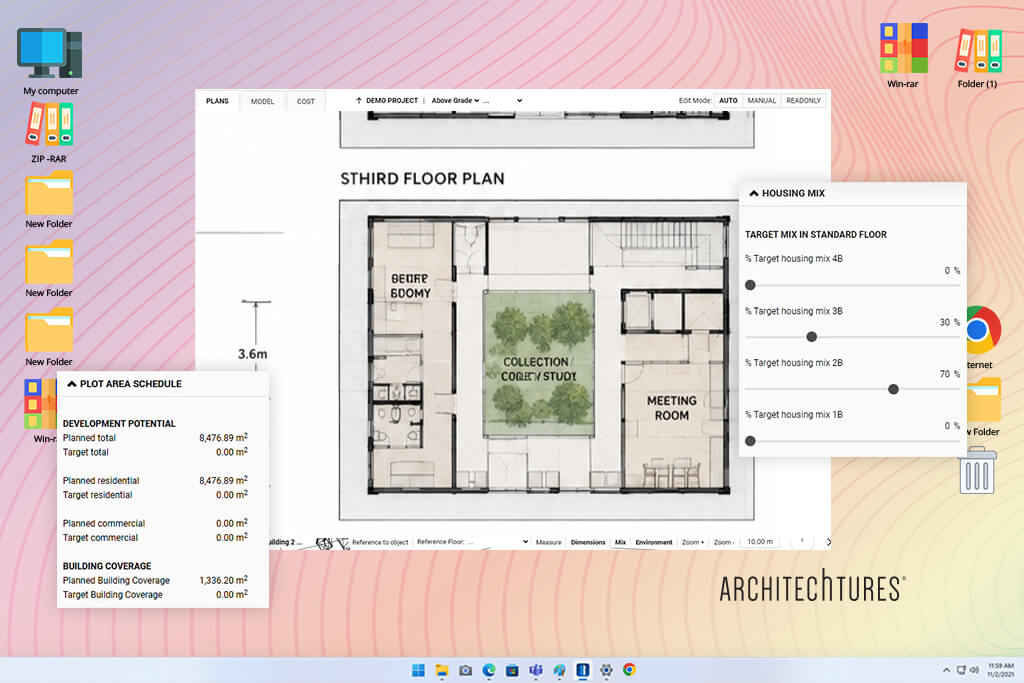Open the Paint app in taskbar

560,670
